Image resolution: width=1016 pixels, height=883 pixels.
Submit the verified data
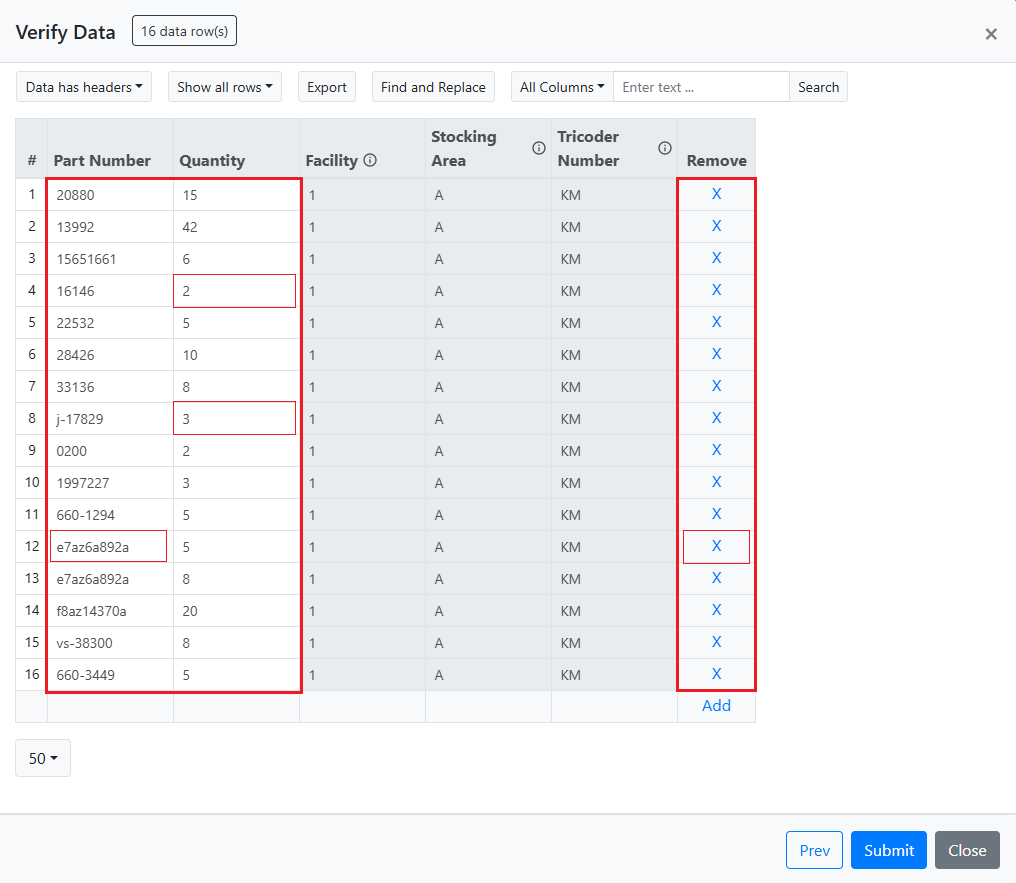pos(888,850)
